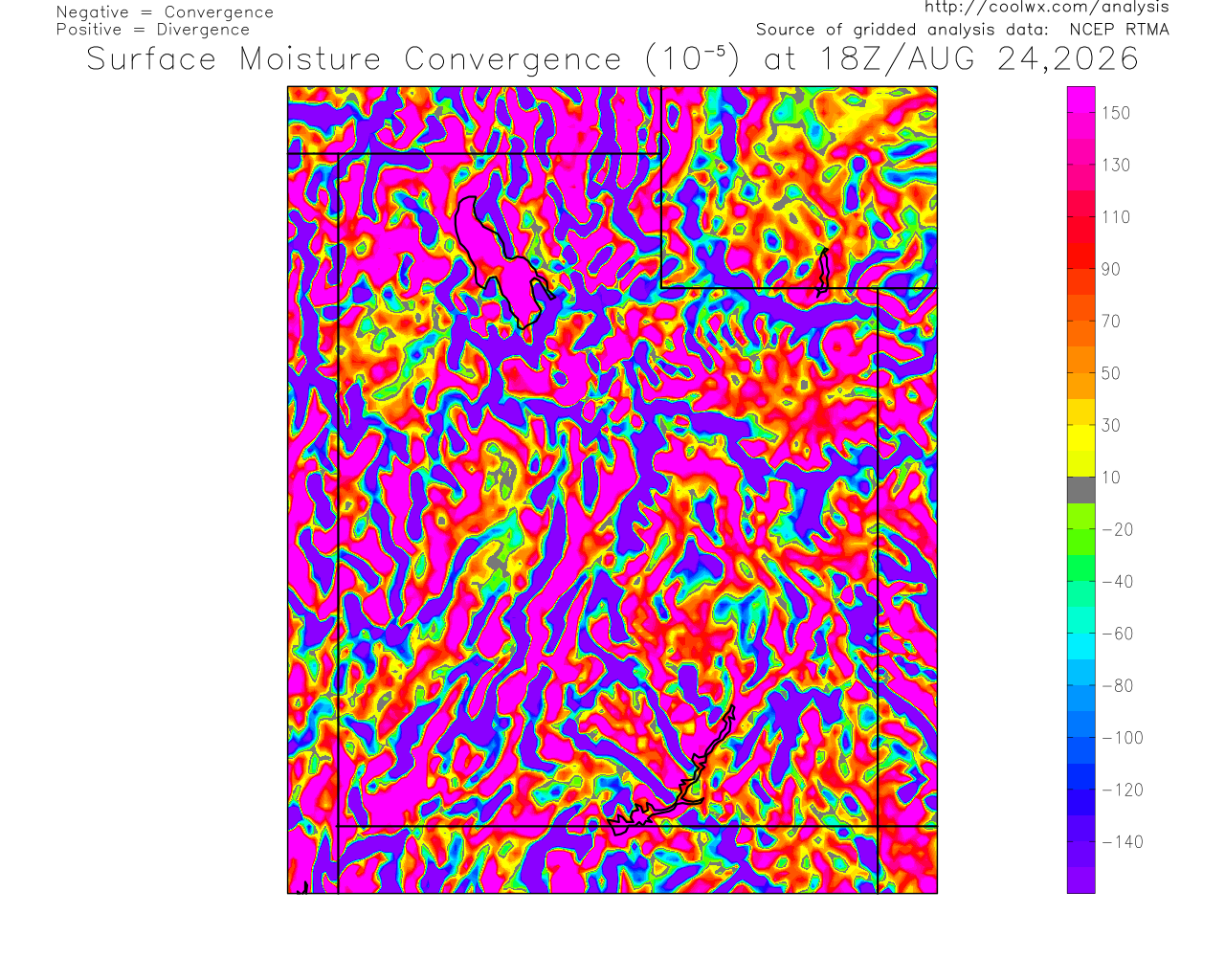This screenshot has width=1225, height=980.
Task: Click the magenta top end of the color scale
Action: pyautogui.click(x=1081, y=100)
